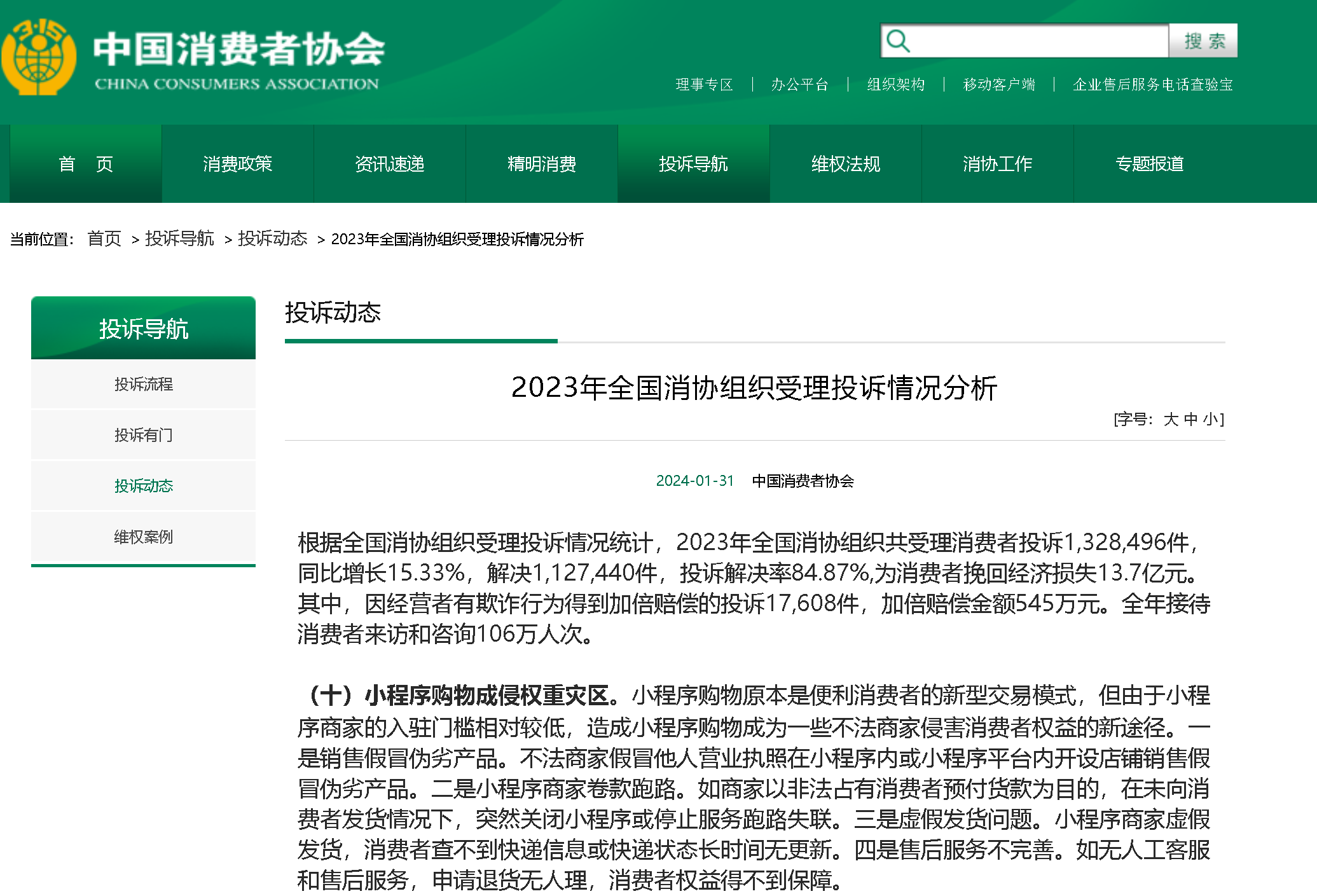Open the 资讯速递 nav menu
The height and width of the screenshot is (896, 1317).
(x=389, y=164)
